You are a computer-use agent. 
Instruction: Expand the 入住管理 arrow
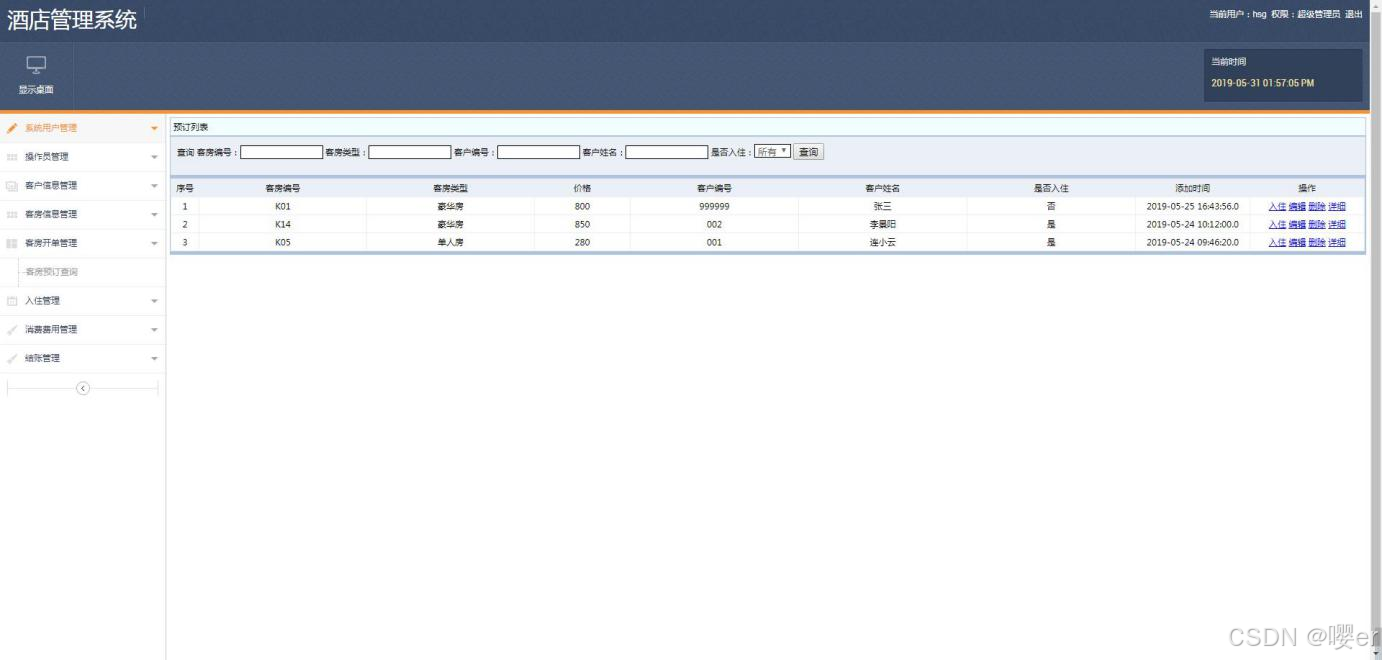point(154,301)
